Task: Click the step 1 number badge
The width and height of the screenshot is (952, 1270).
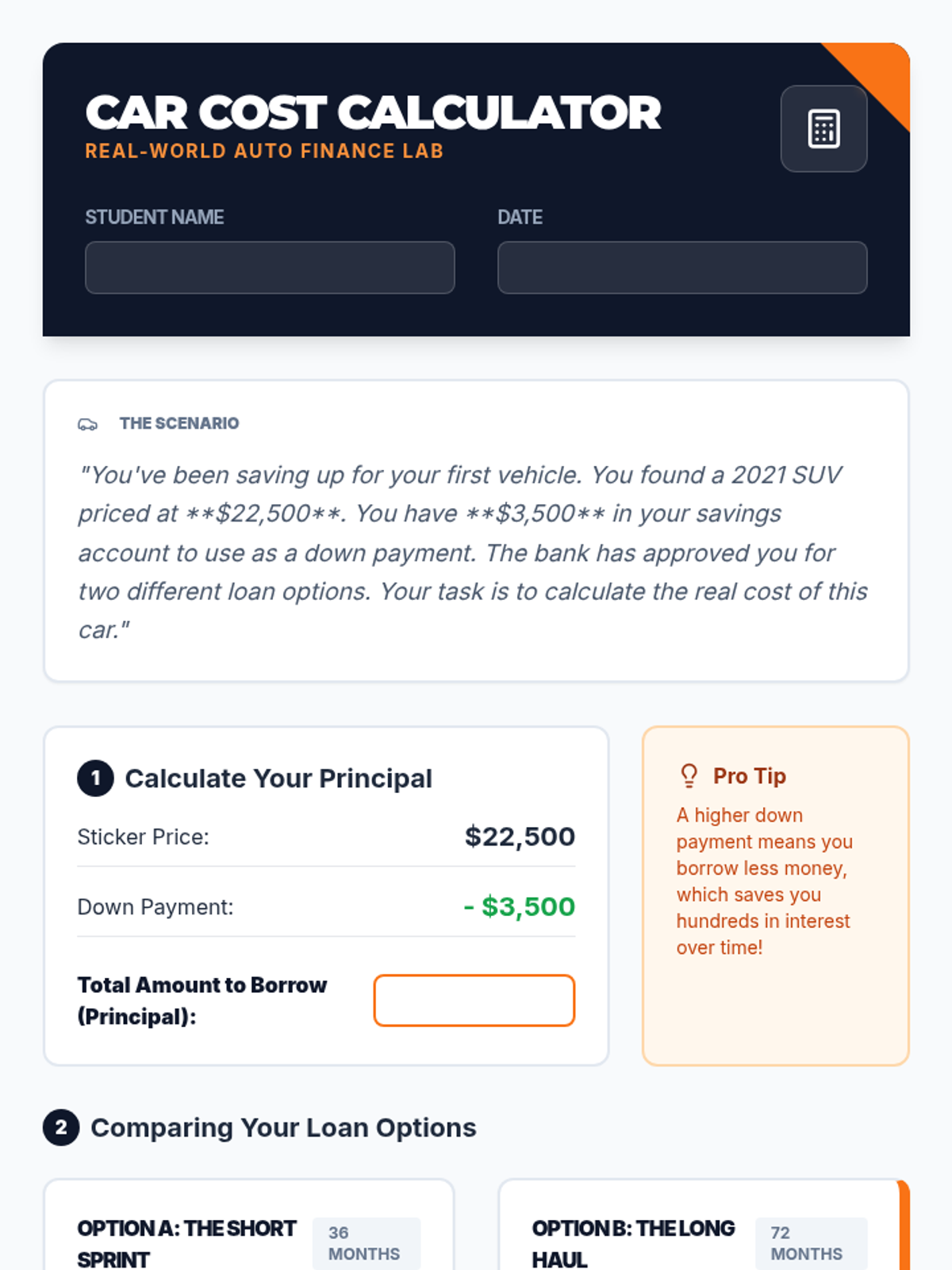Action: click(x=95, y=778)
